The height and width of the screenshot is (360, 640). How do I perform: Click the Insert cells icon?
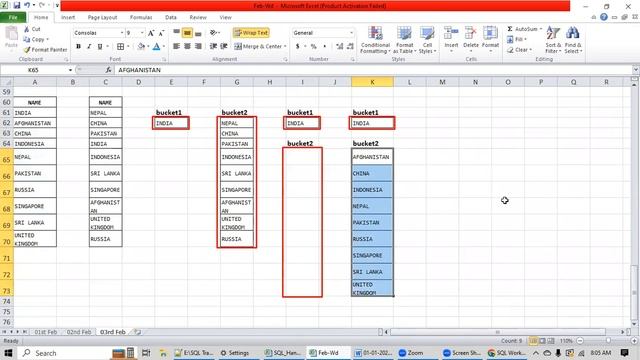click(x=451, y=34)
